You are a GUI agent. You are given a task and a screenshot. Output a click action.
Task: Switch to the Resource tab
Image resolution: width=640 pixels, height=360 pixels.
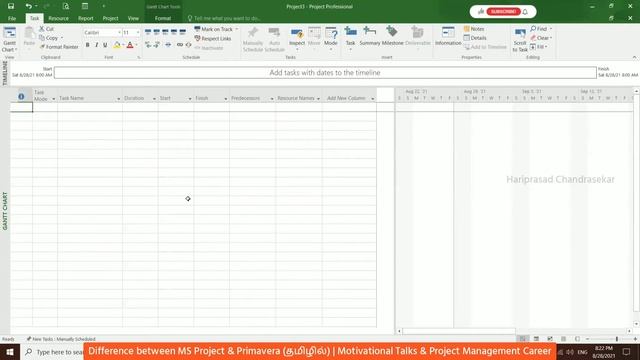[58, 18]
